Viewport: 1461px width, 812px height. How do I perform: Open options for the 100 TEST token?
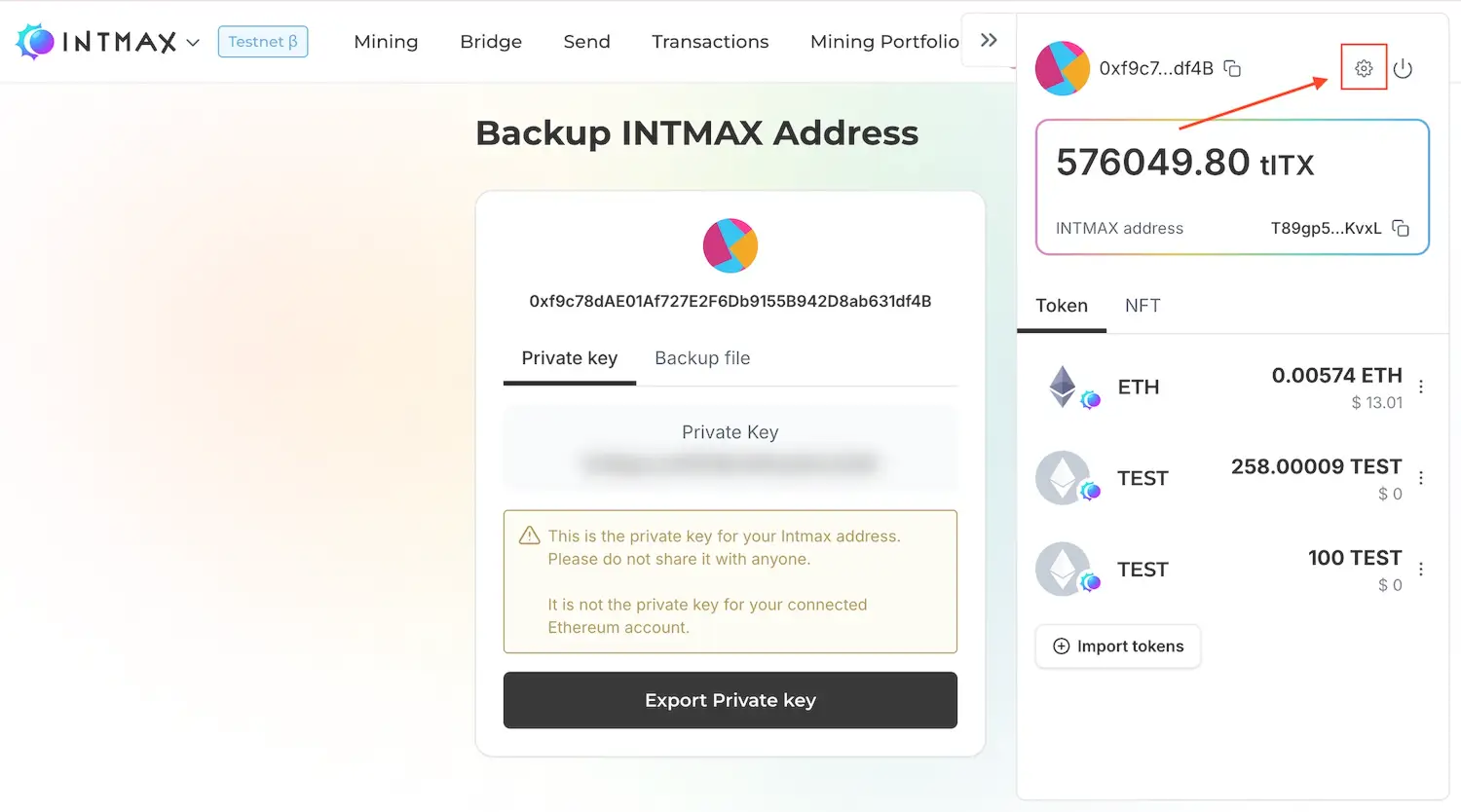(1420, 569)
